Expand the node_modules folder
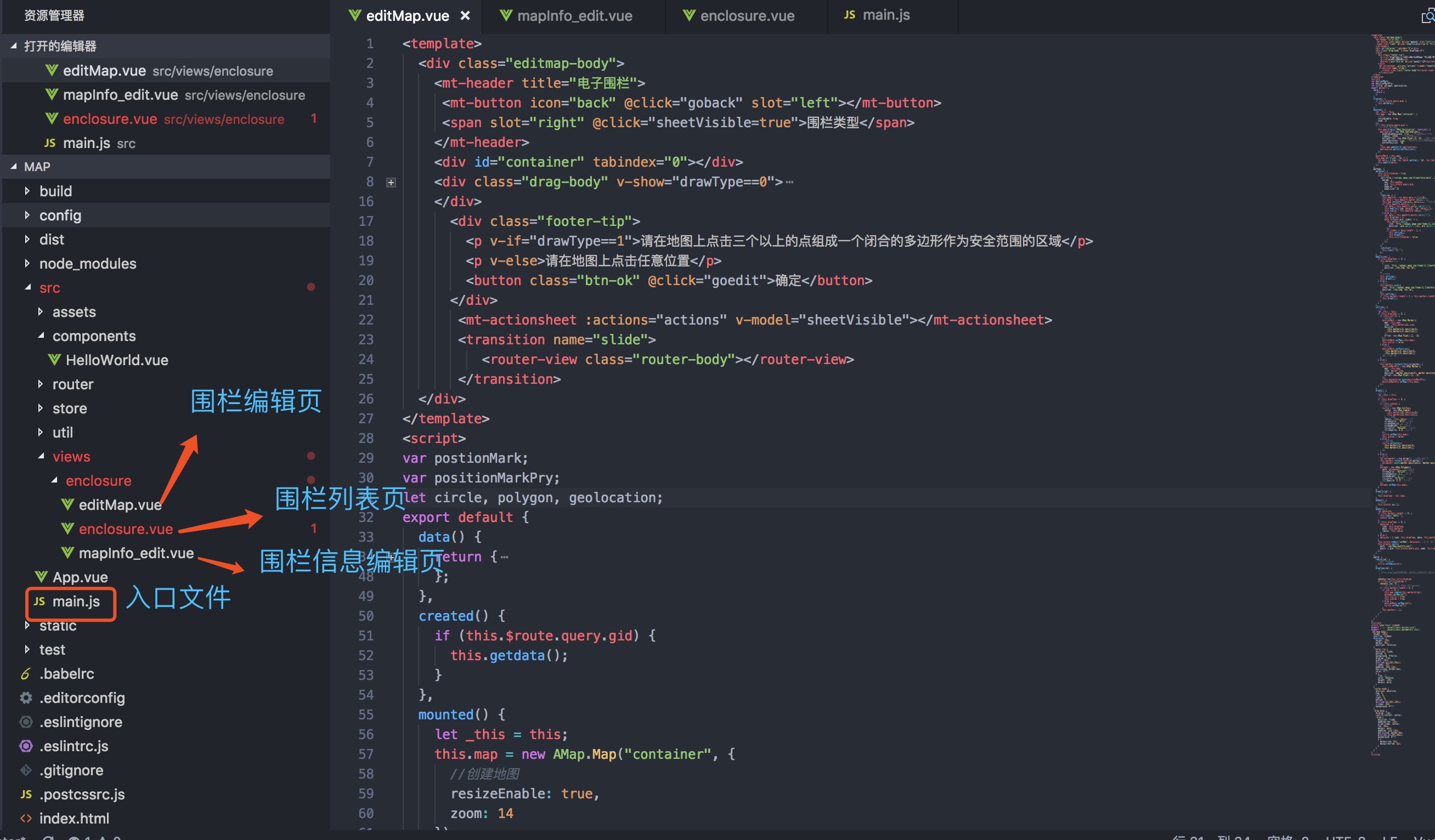This screenshot has width=1435, height=840. (27, 264)
